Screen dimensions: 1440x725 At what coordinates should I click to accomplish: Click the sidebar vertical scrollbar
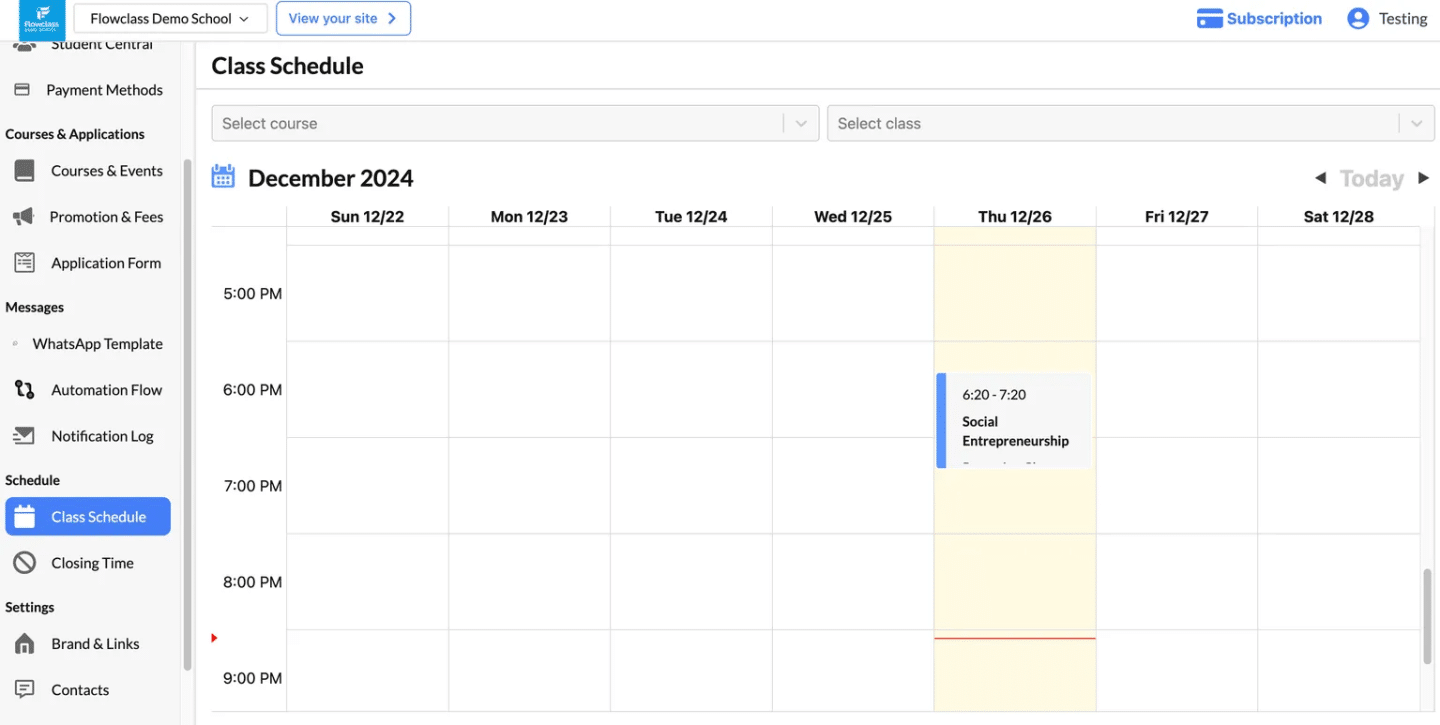[187, 415]
